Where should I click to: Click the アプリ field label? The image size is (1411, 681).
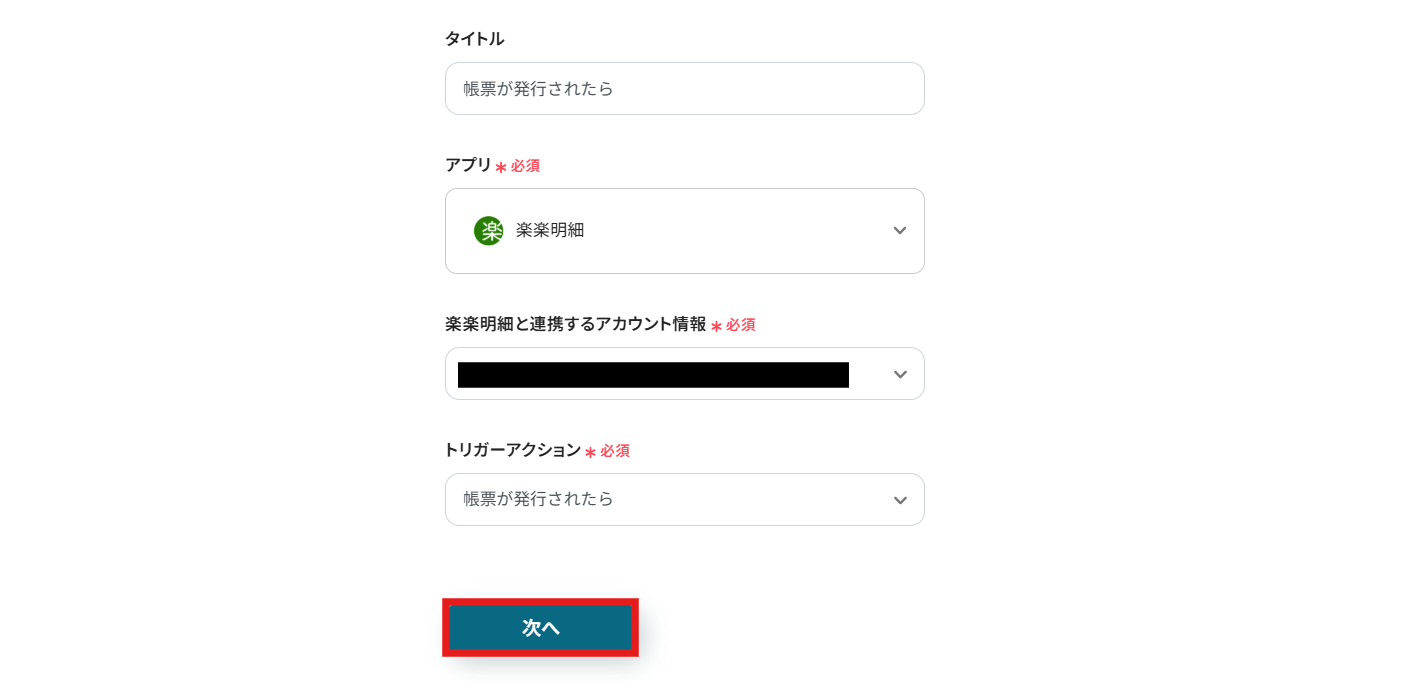tap(468, 165)
